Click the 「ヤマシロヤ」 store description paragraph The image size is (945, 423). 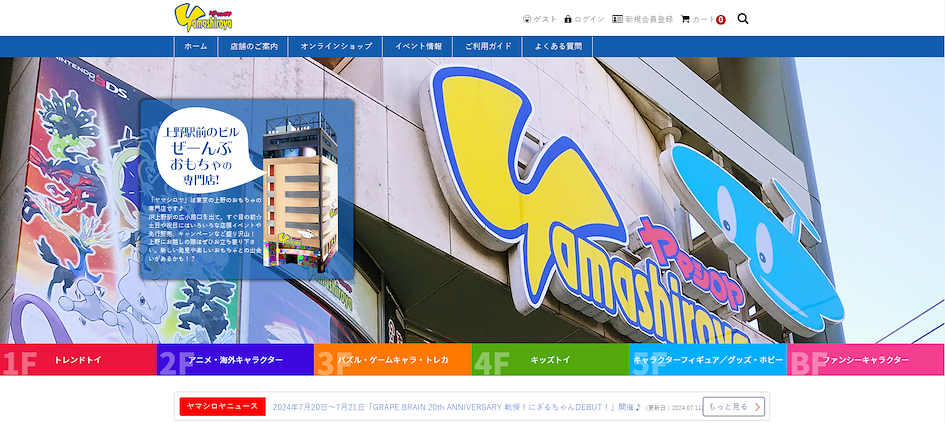tap(206, 228)
